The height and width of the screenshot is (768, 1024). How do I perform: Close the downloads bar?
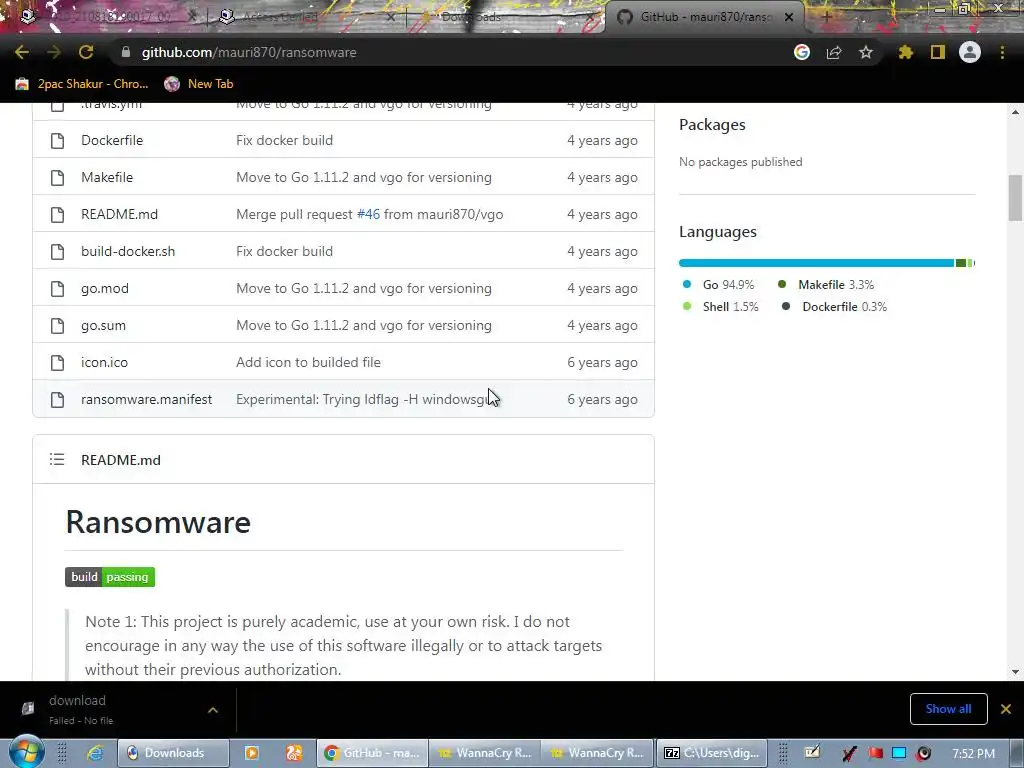pos(1006,709)
